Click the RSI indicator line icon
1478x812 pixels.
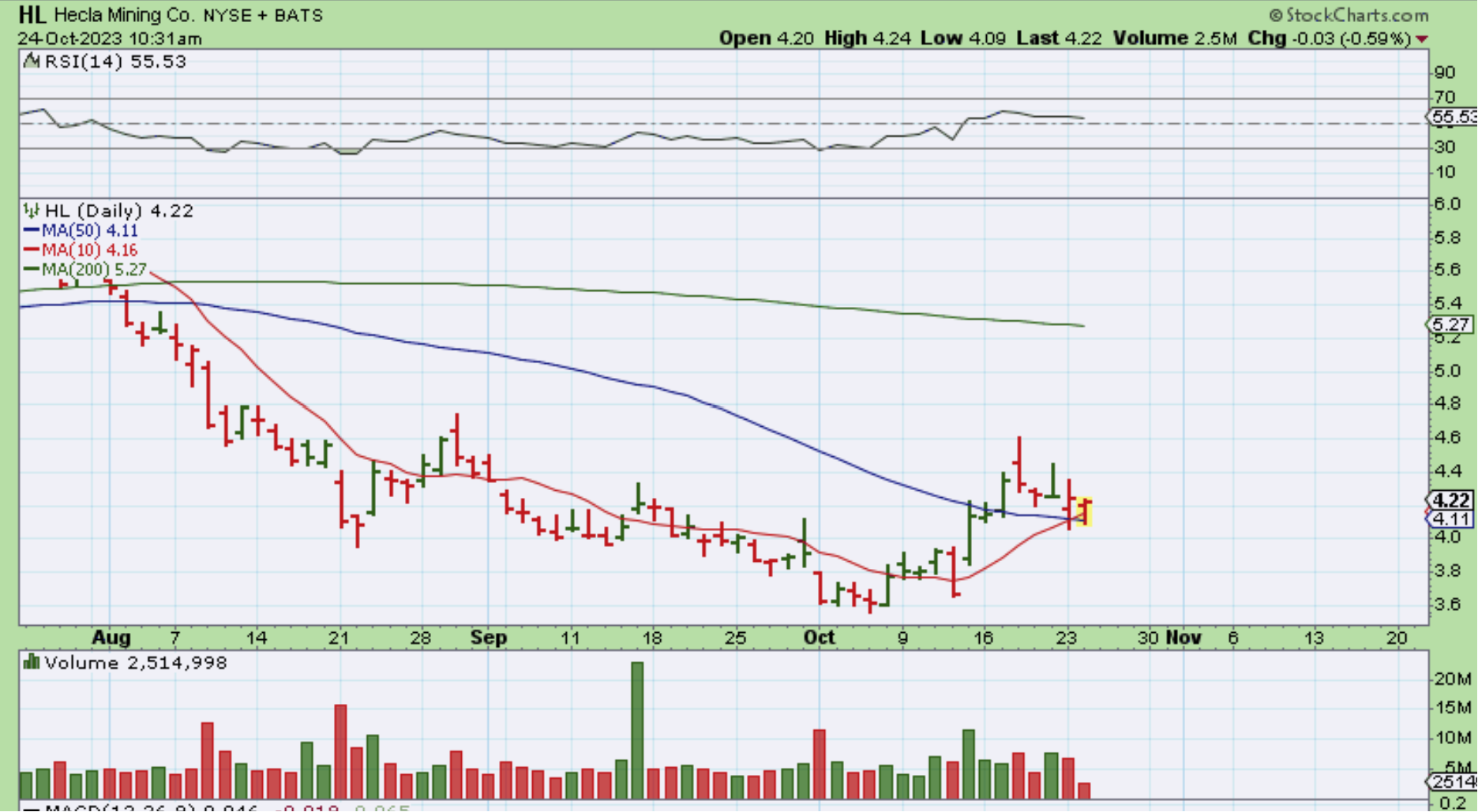click(x=32, y=61)
